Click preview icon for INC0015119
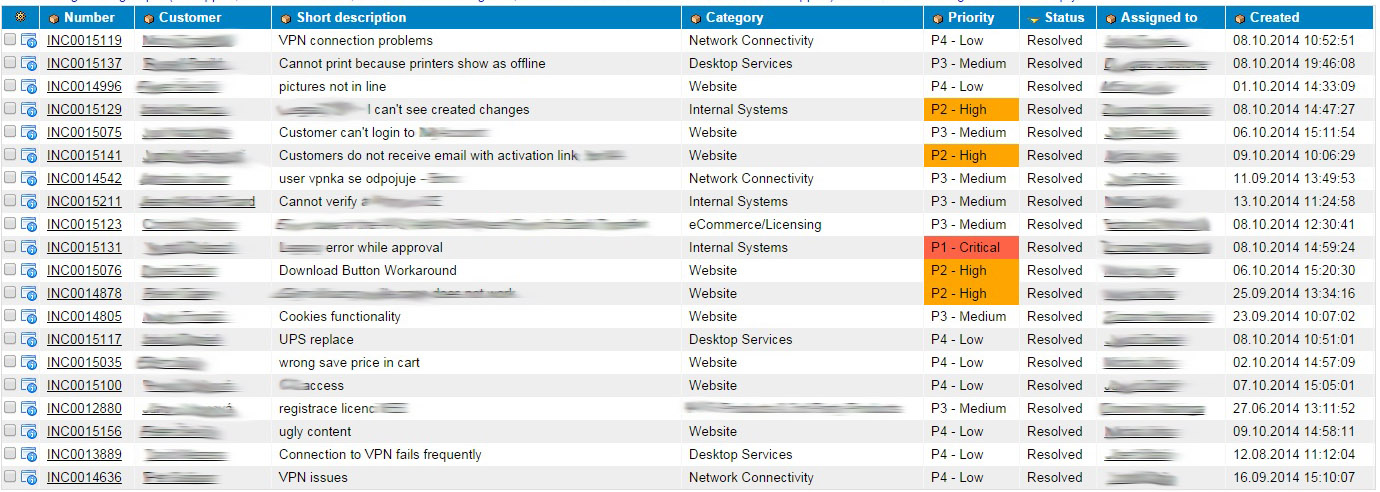The height and width of the screenshot is (492, 1380). click(x=29, y=41)
